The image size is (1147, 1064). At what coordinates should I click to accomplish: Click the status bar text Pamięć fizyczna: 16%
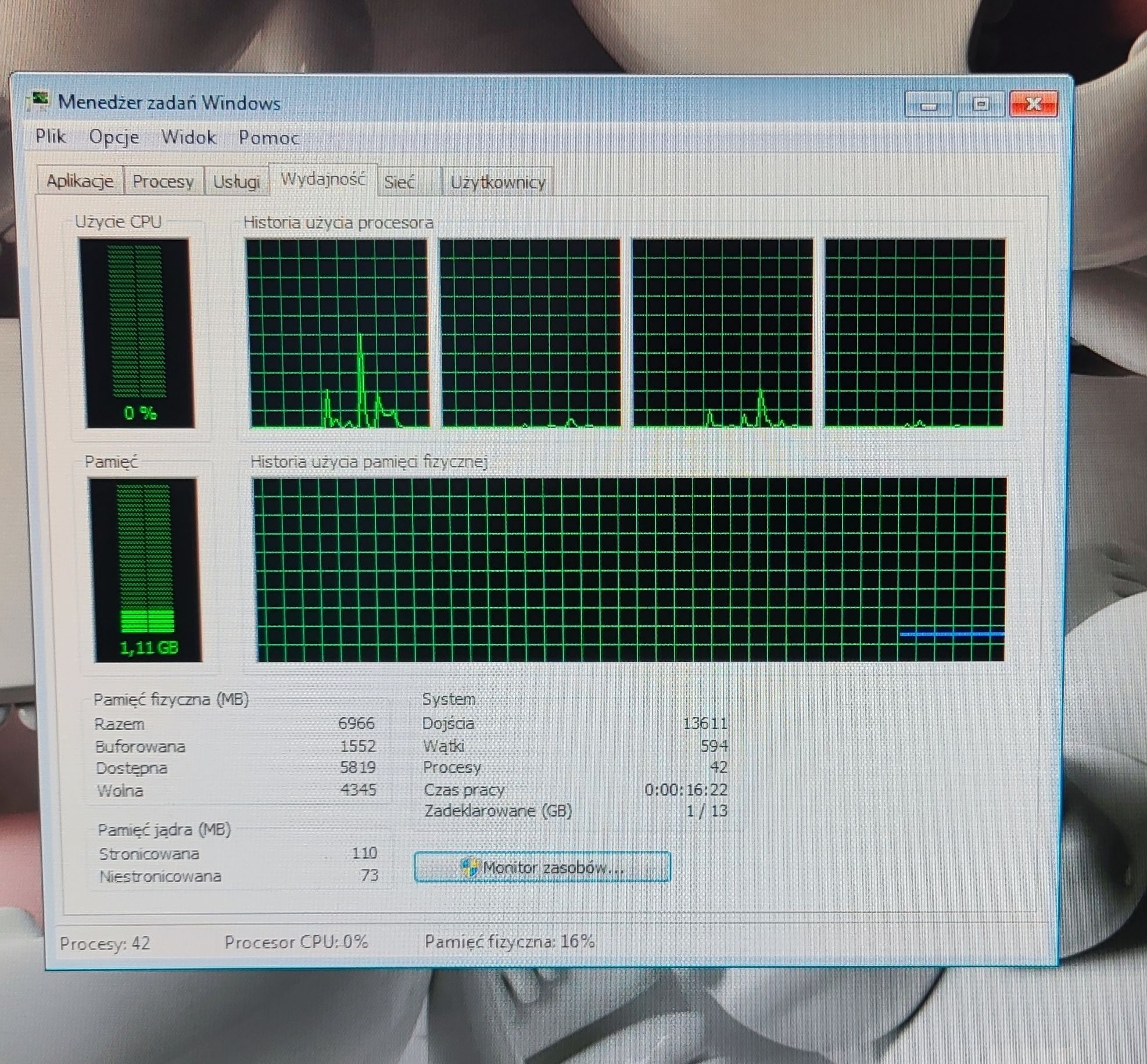pyautogui.click(x=510, y=941)
